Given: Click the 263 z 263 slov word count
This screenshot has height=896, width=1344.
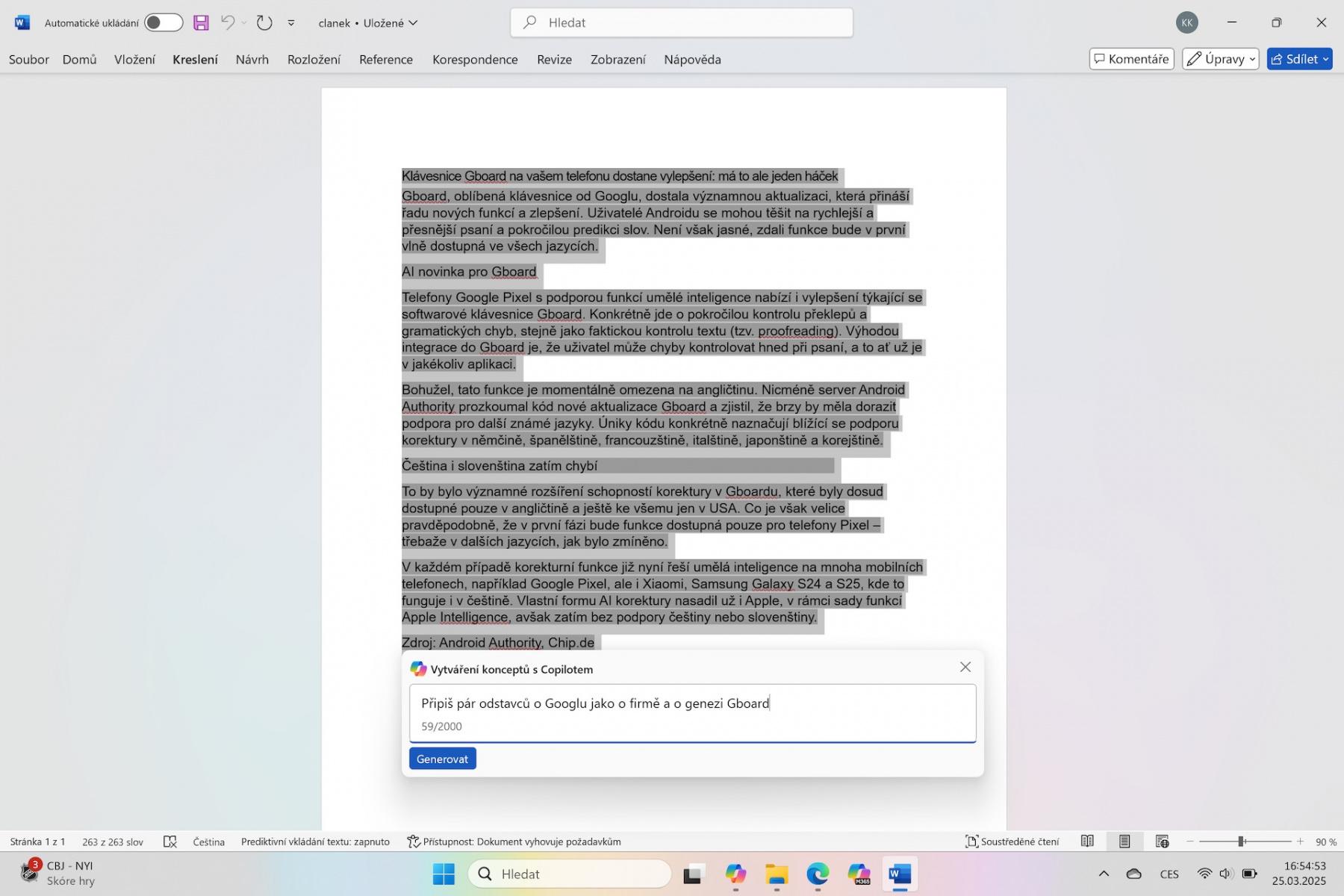Looking at the screenshot, I should pyautogui.click(x=113, y=841).
